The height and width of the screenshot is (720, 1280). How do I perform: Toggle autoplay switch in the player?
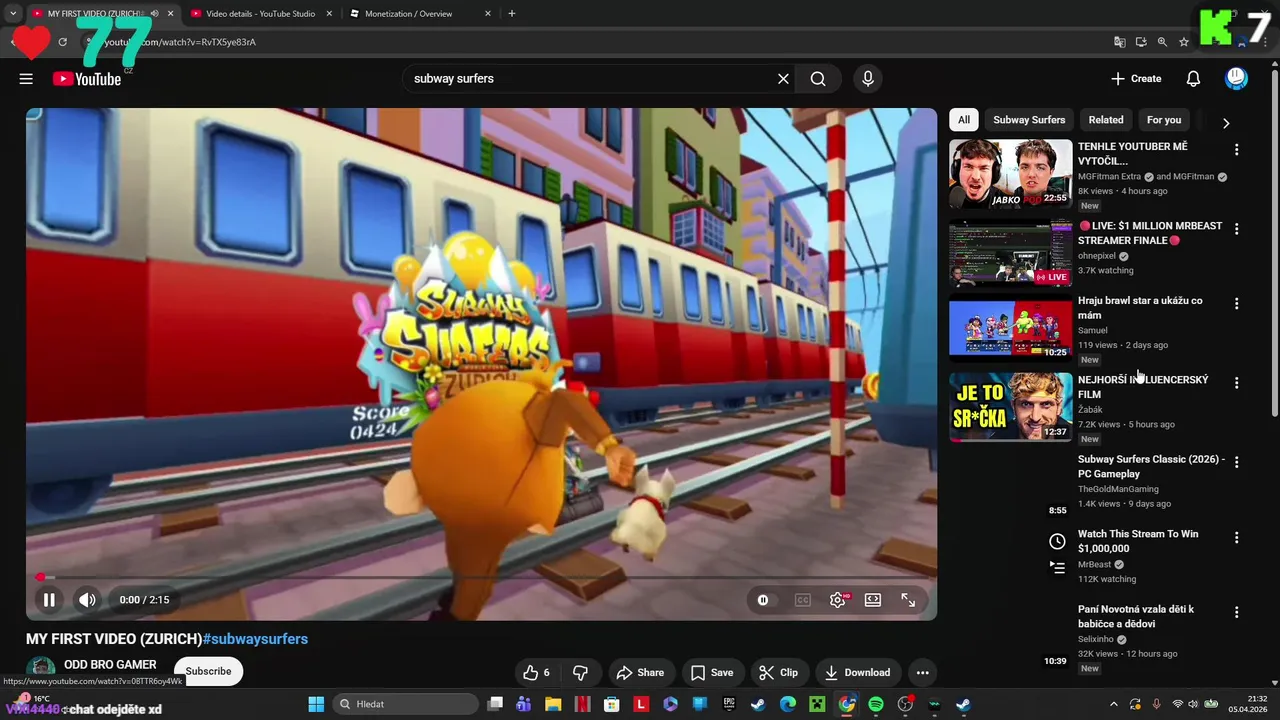click(763, 600)
